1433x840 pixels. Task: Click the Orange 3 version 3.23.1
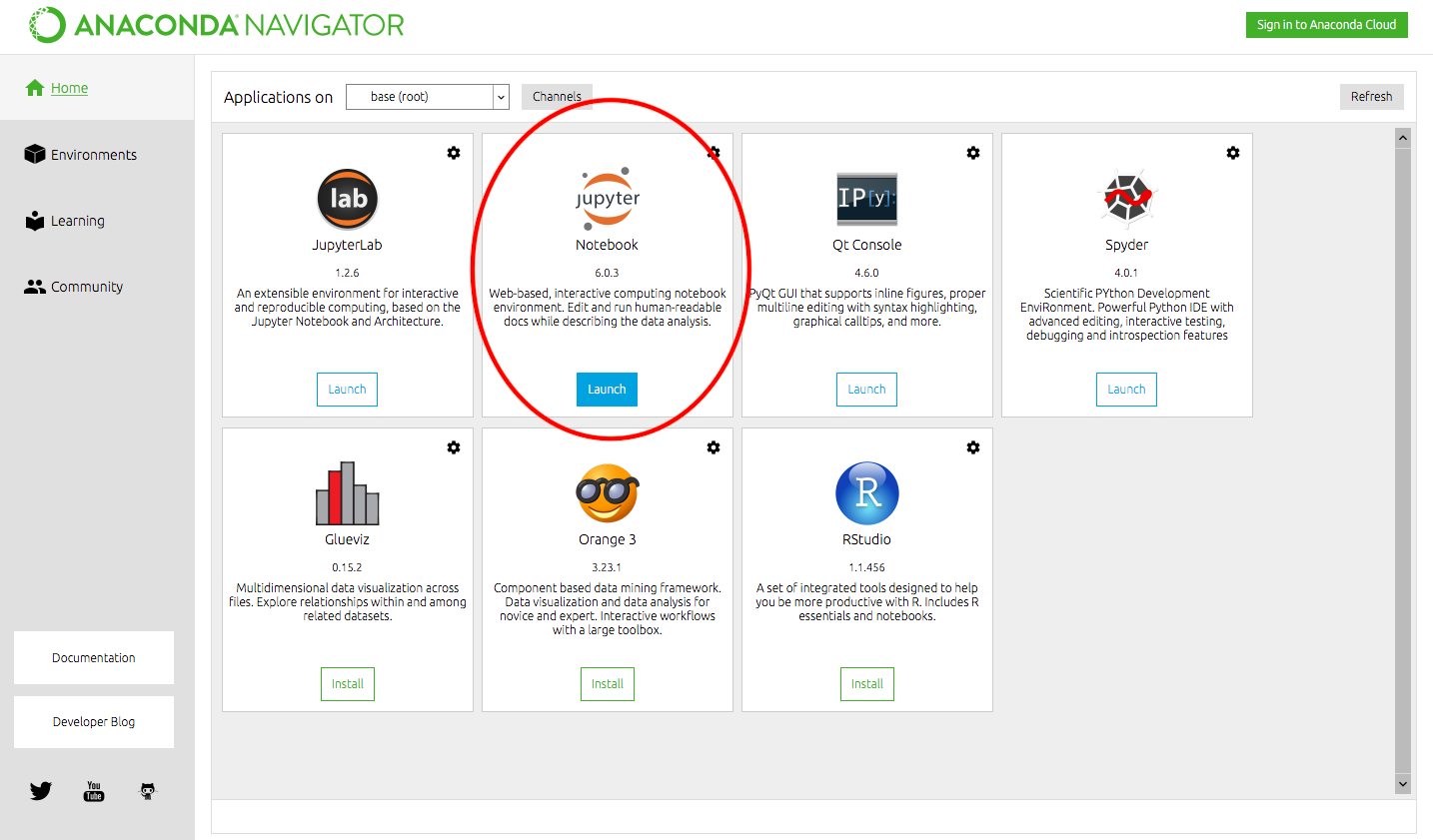coord(607,567)
